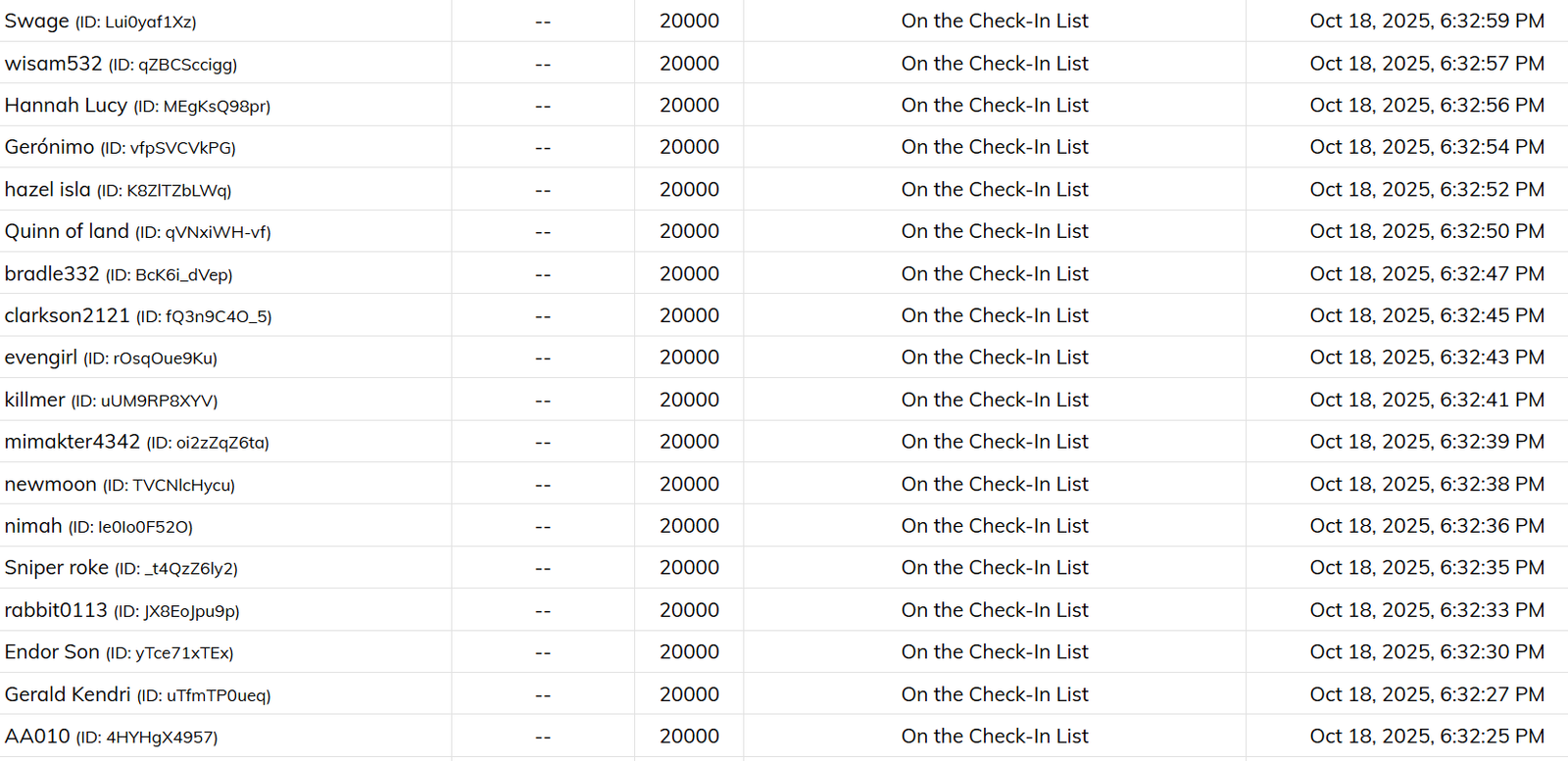
Task: Select mimakter4342 in the list
Action: pyautogui.click(x=73, y=443)
